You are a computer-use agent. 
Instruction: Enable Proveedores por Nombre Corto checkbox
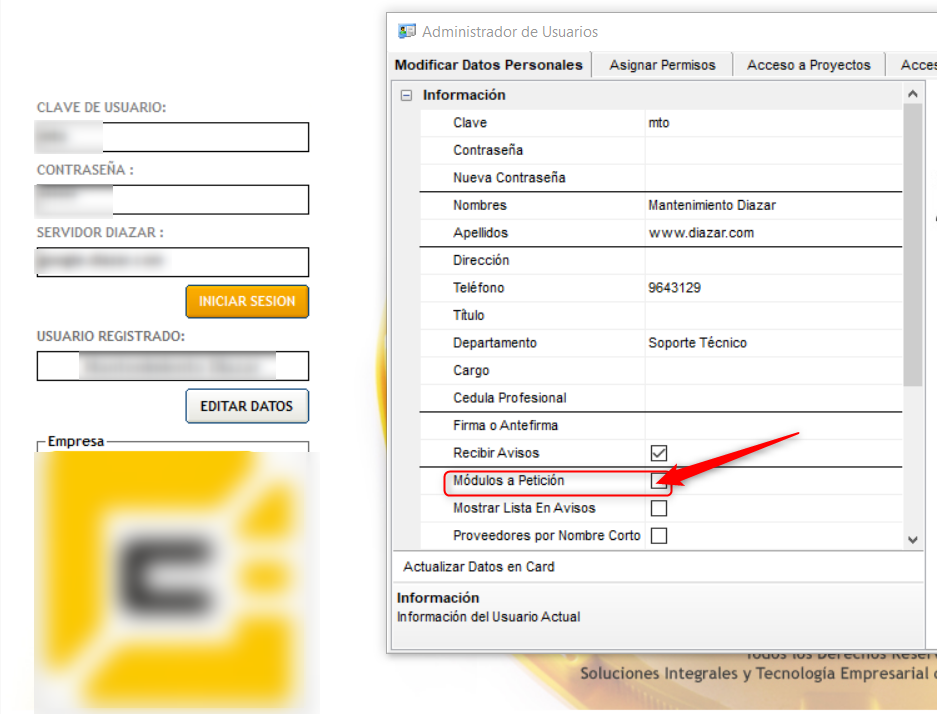659,536
